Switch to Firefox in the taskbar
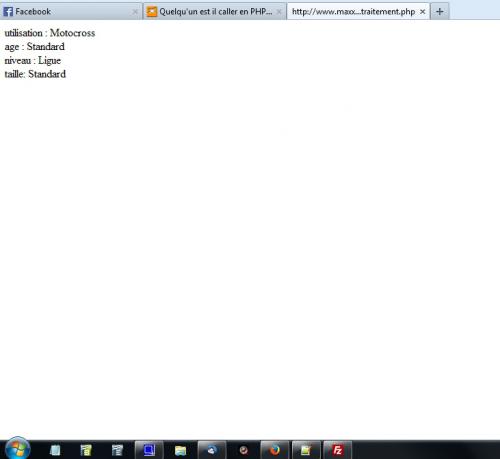The image size is (500, 459). point(275,450)
